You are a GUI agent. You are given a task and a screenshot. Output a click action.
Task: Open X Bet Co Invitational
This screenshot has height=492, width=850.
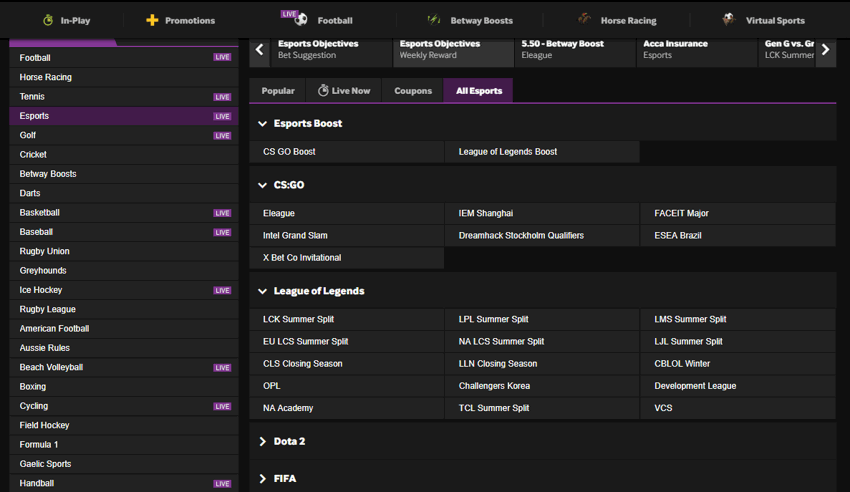click(346, 258)
